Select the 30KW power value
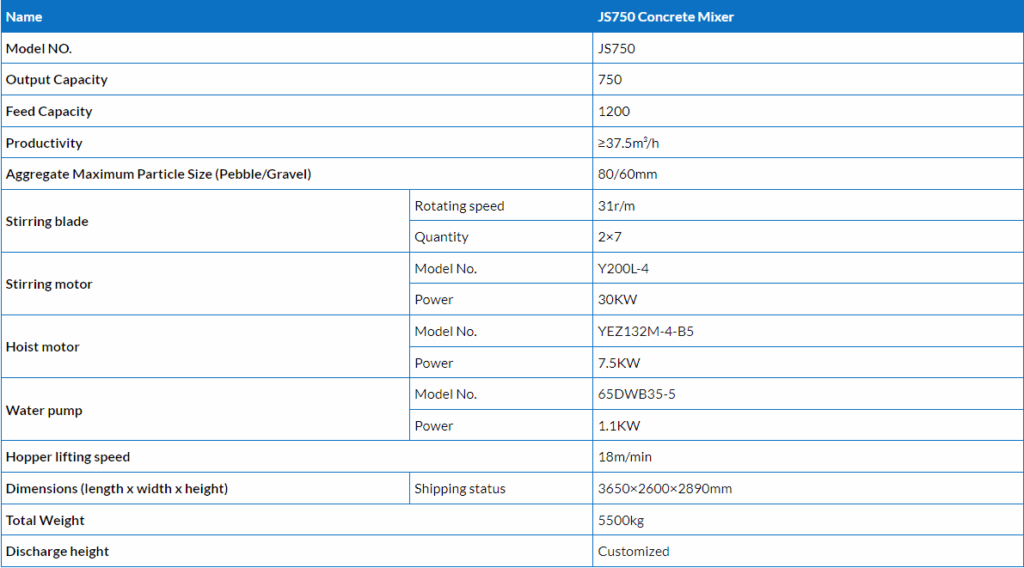1024x568 pixels. pos(615,299)
